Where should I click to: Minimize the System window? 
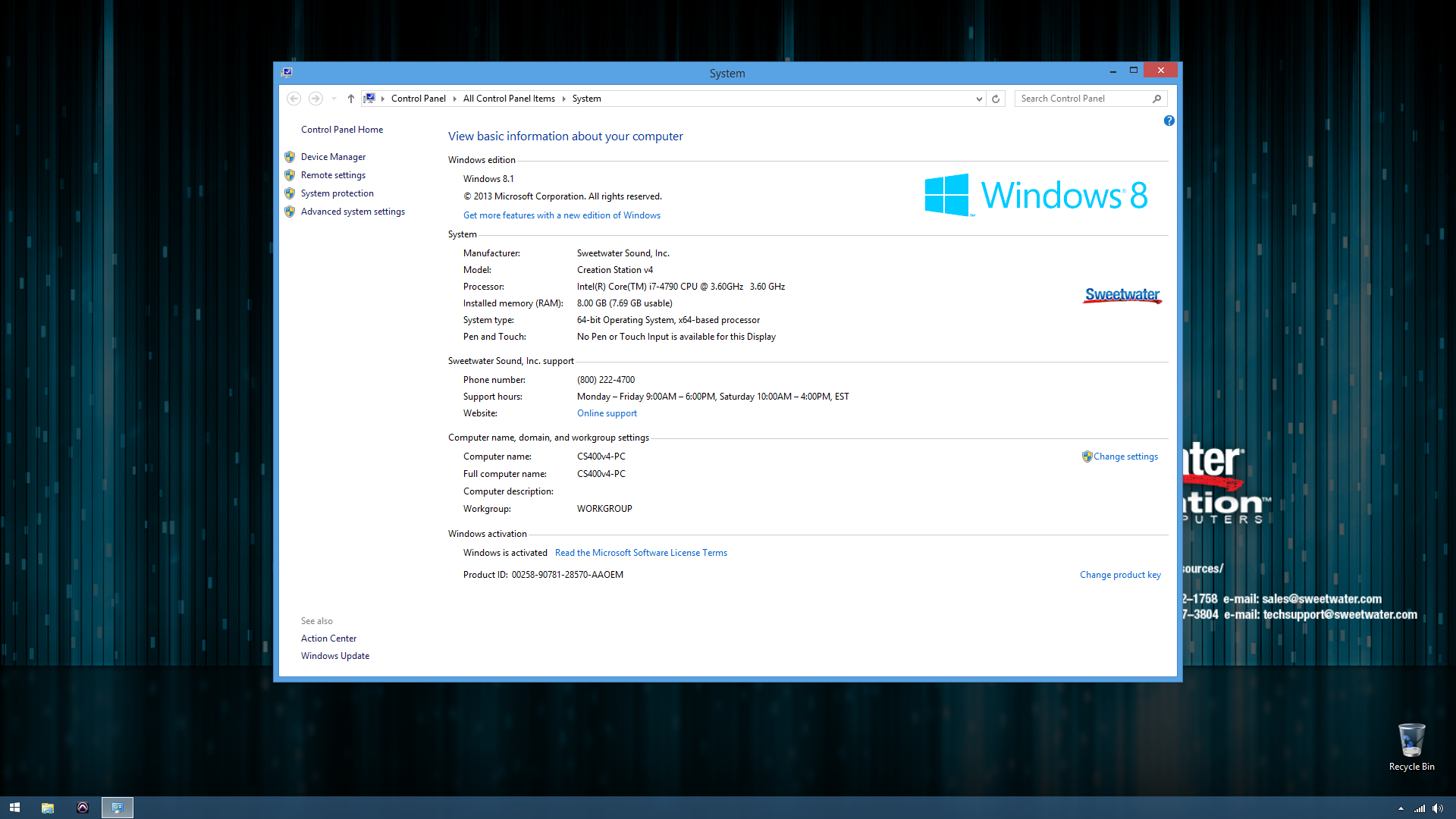1113,71
